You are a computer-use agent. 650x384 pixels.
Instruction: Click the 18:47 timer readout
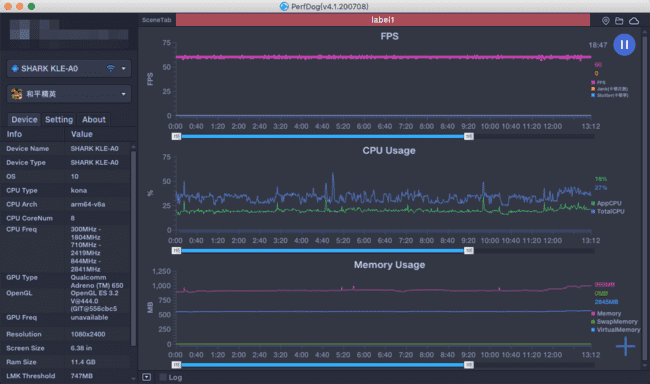pos(598,45)
